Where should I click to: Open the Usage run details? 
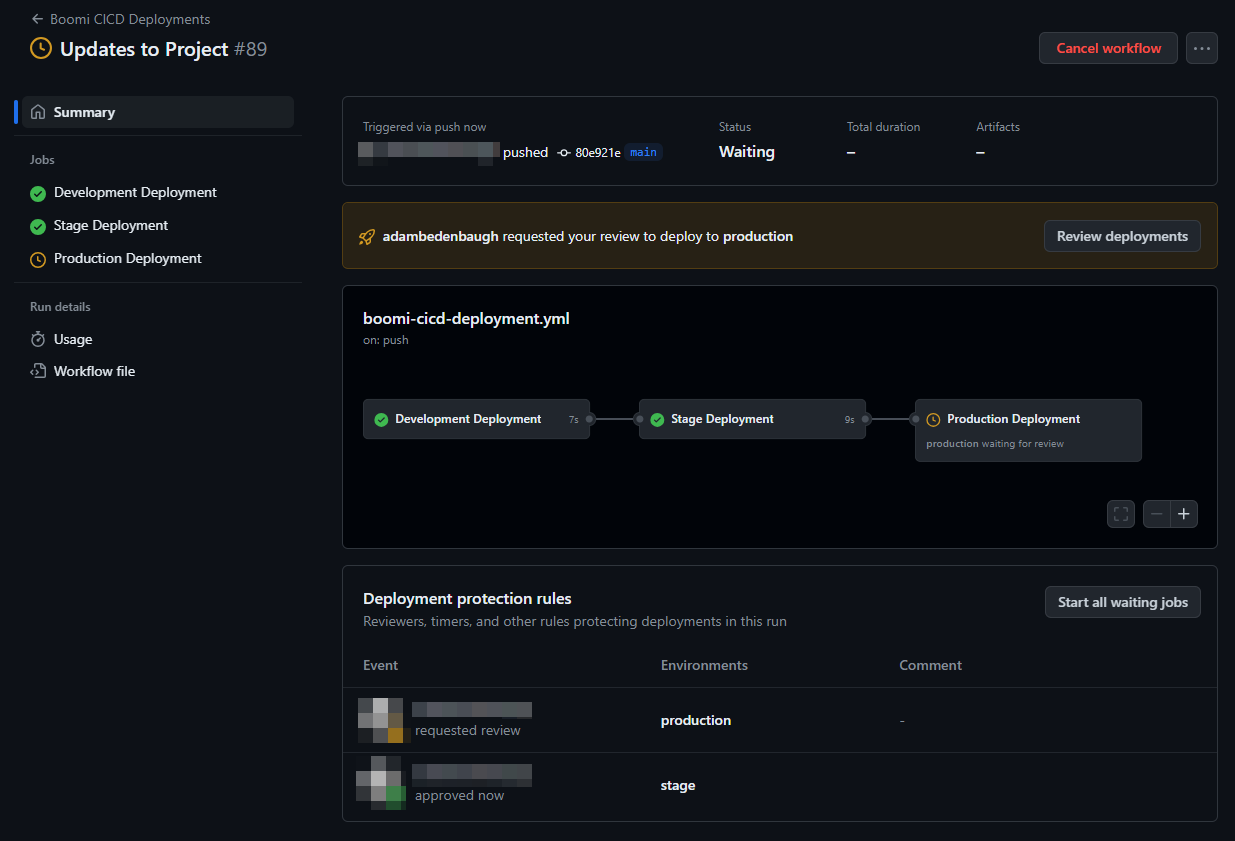point(73,339)
